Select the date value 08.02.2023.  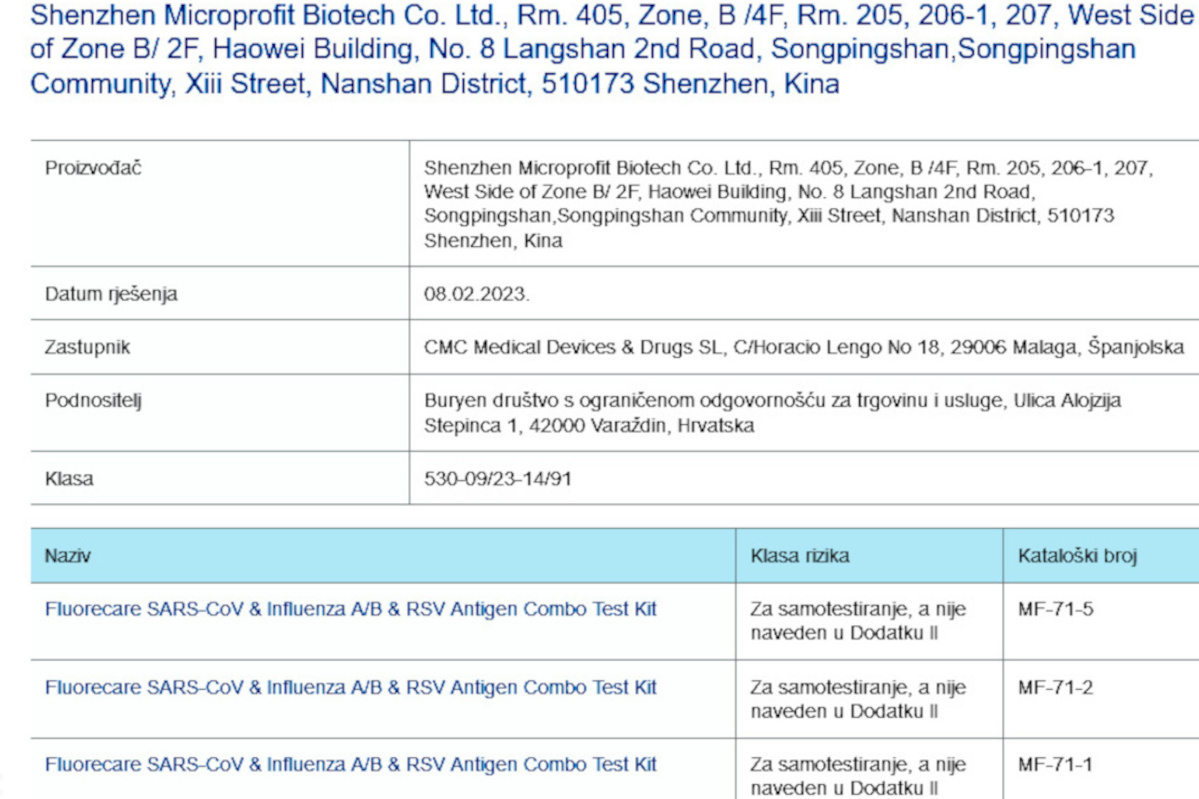476,294
